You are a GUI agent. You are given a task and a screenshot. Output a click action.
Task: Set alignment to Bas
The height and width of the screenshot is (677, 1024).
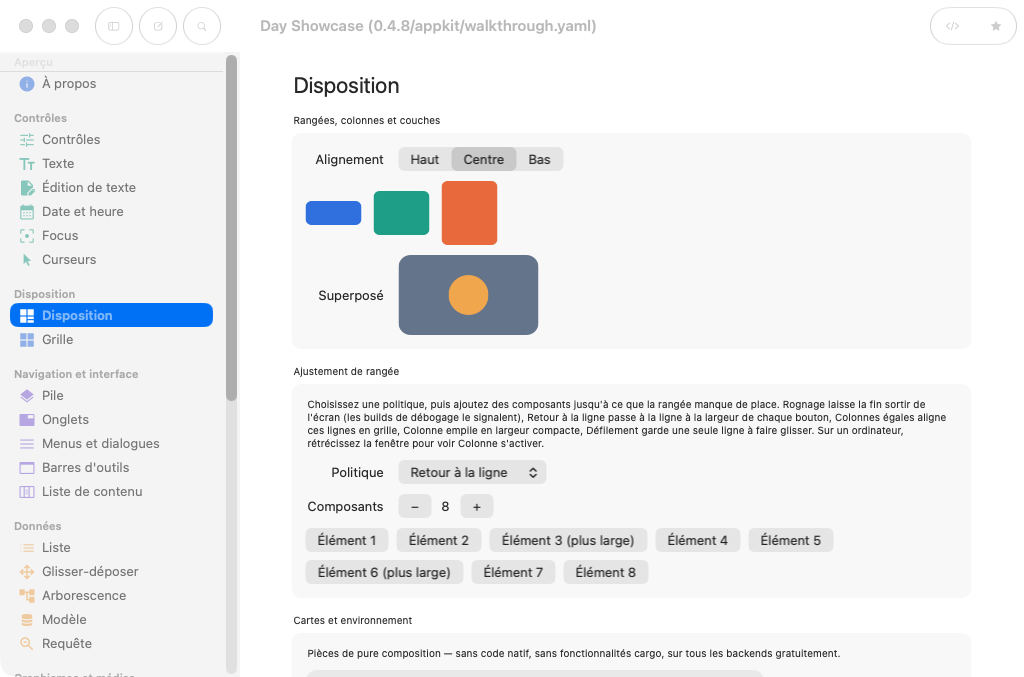(x=539, y=159)
